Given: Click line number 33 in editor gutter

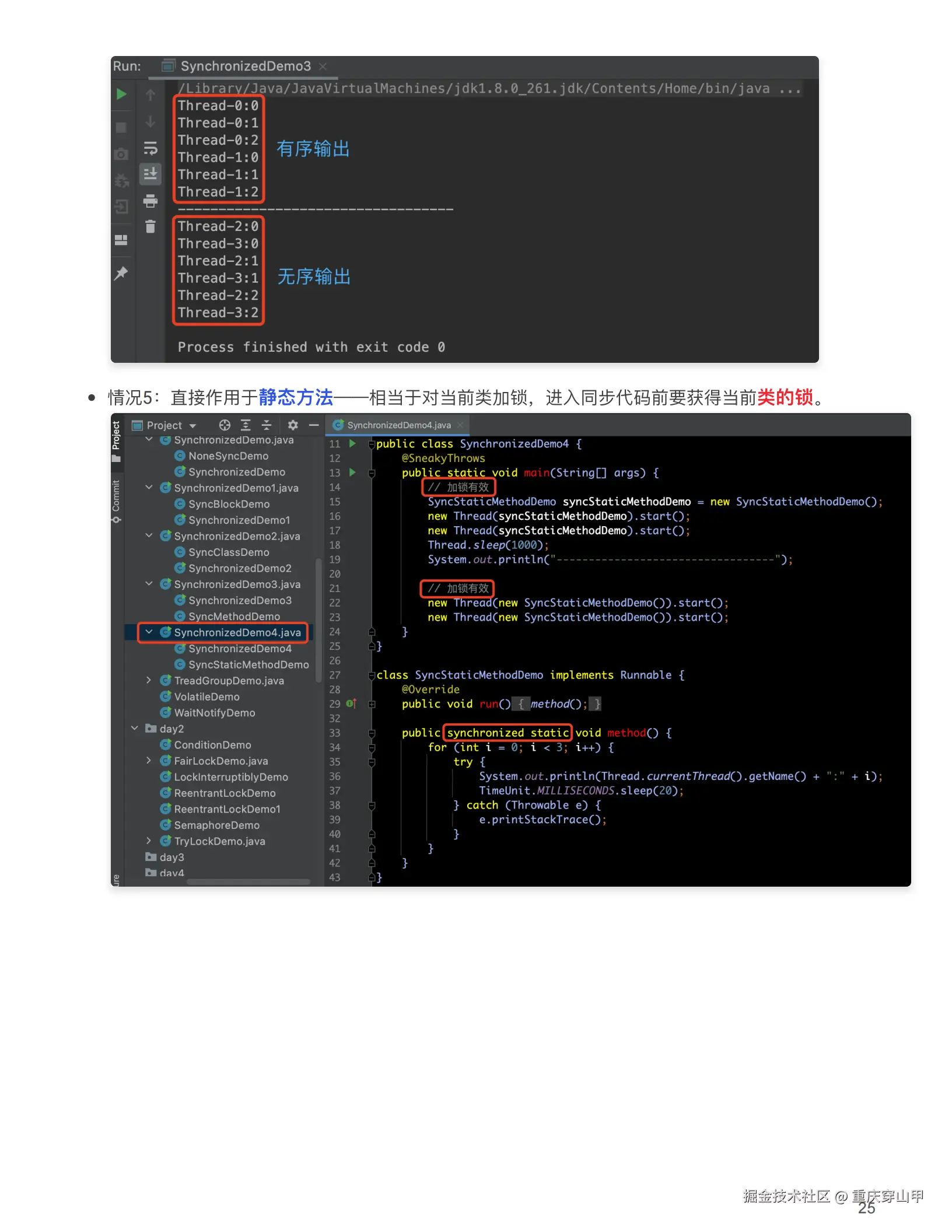Looking at the screenshot, I should click(x=334, y=733).
